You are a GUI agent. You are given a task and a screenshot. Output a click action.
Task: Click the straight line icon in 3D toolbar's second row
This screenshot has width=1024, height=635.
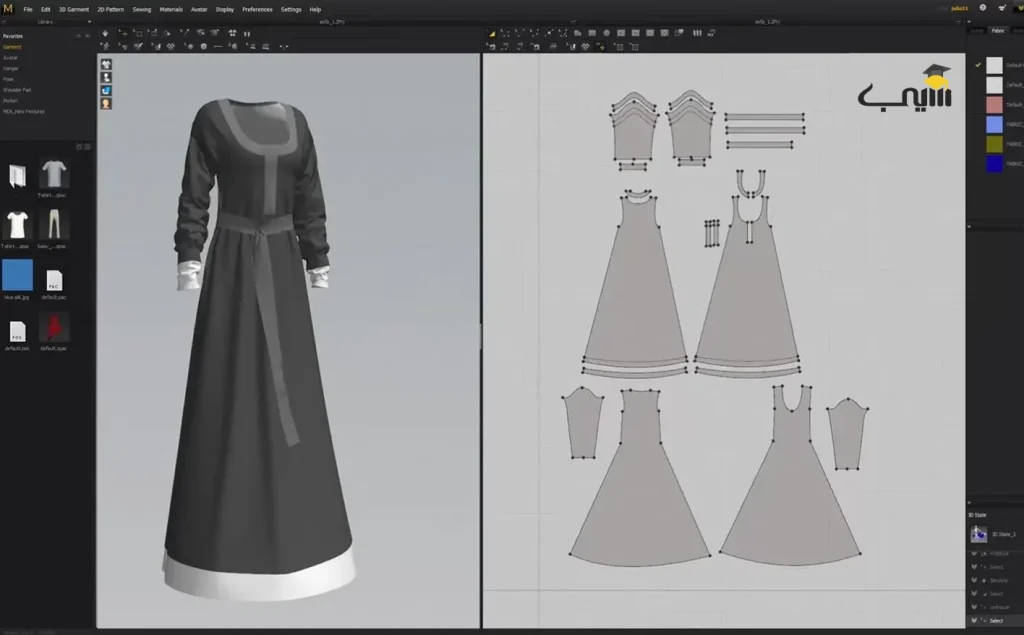[x=217, y=46]
